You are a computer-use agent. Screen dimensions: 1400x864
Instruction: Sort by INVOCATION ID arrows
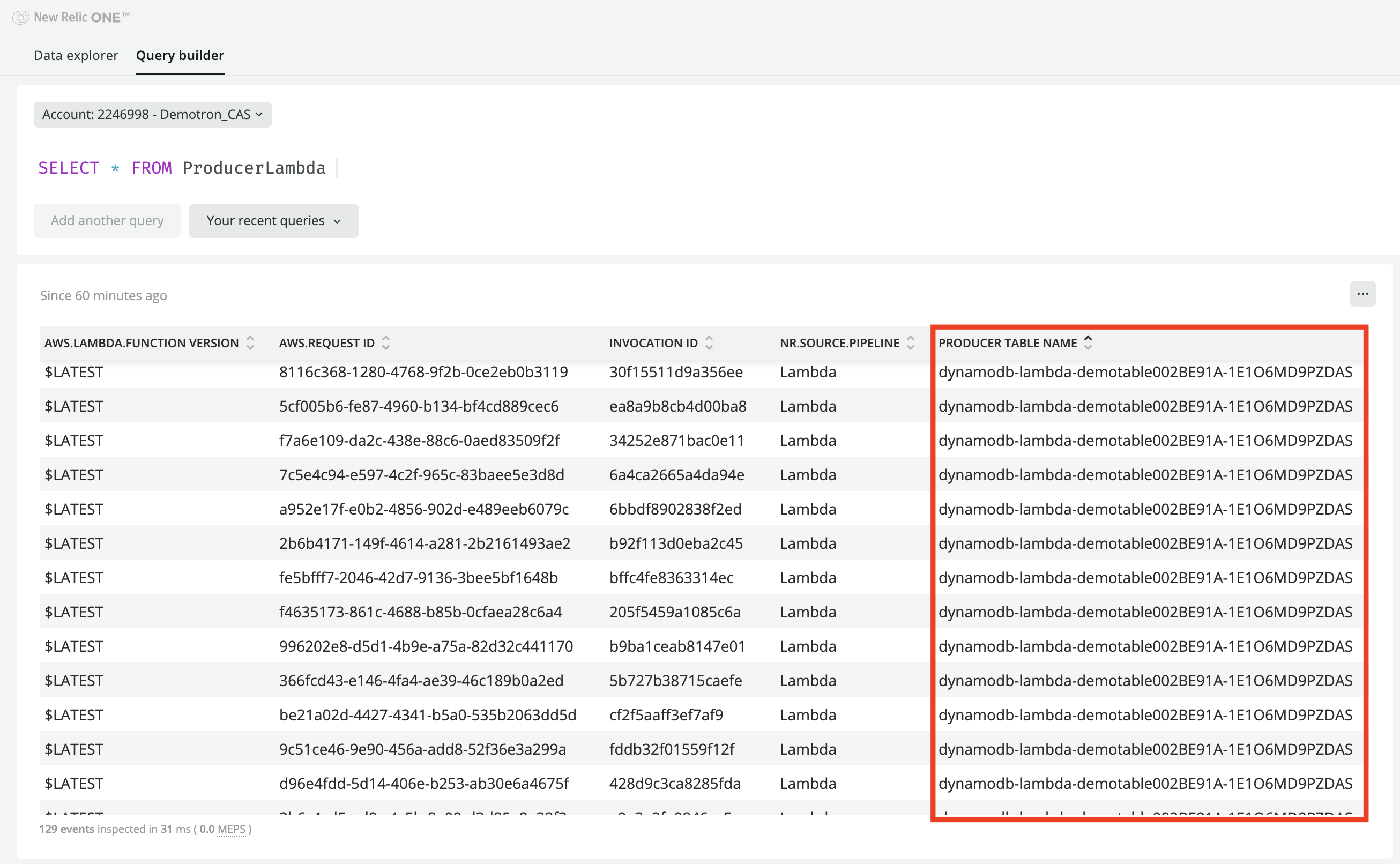click(709, 343)
